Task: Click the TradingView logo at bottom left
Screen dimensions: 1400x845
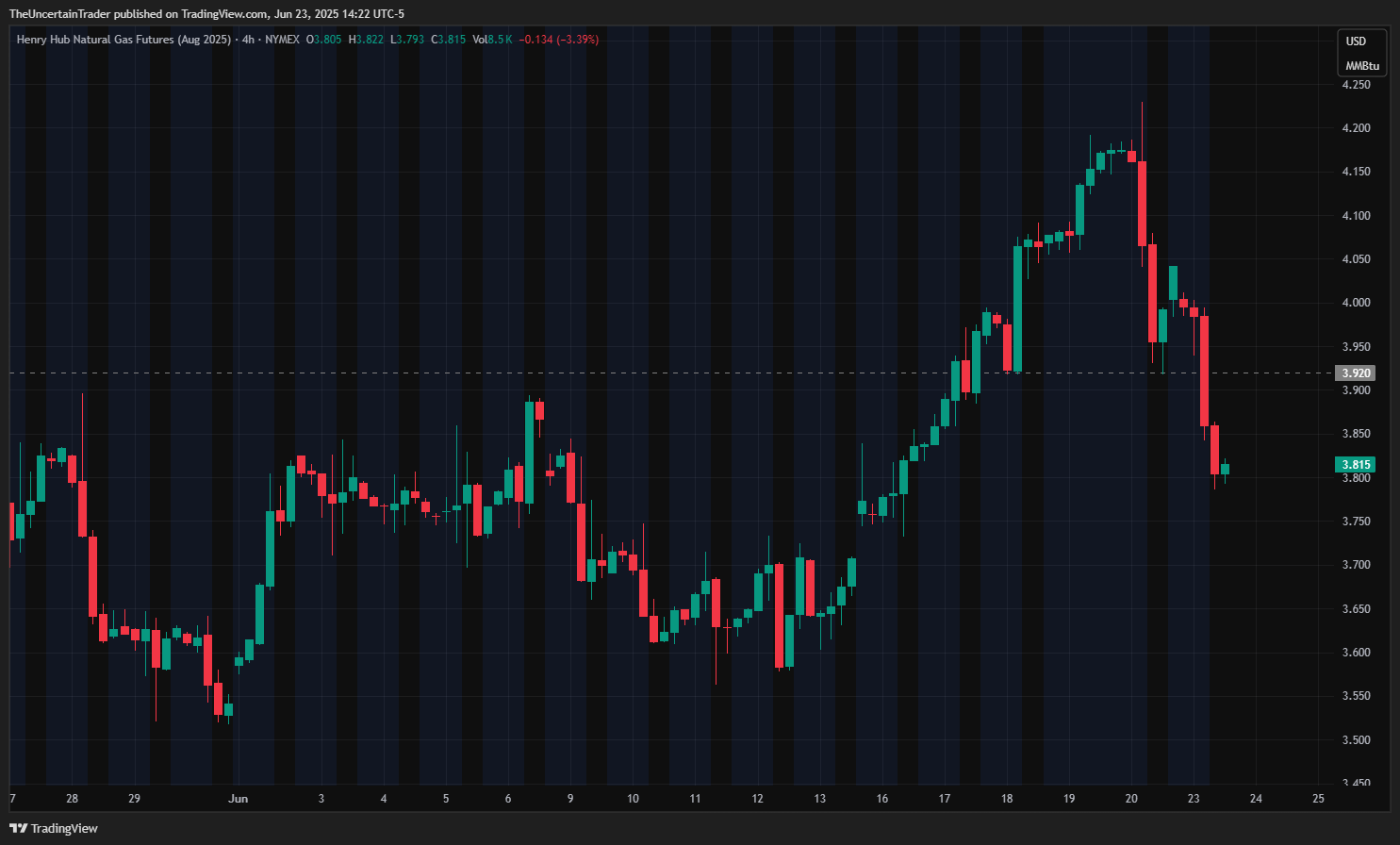Action: click(54, 828)
